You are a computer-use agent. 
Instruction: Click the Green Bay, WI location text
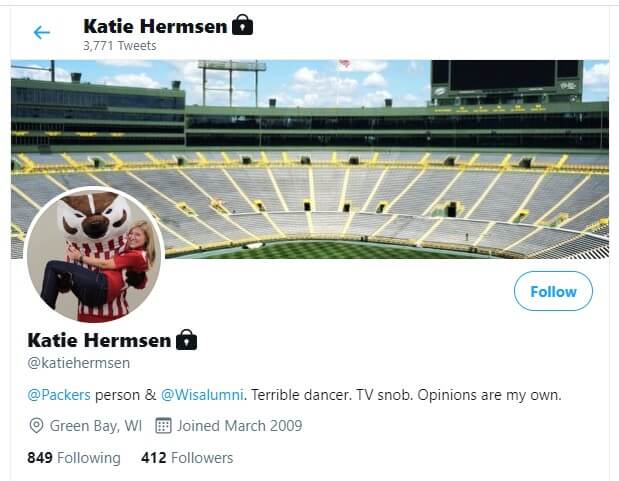pos(96,426)
